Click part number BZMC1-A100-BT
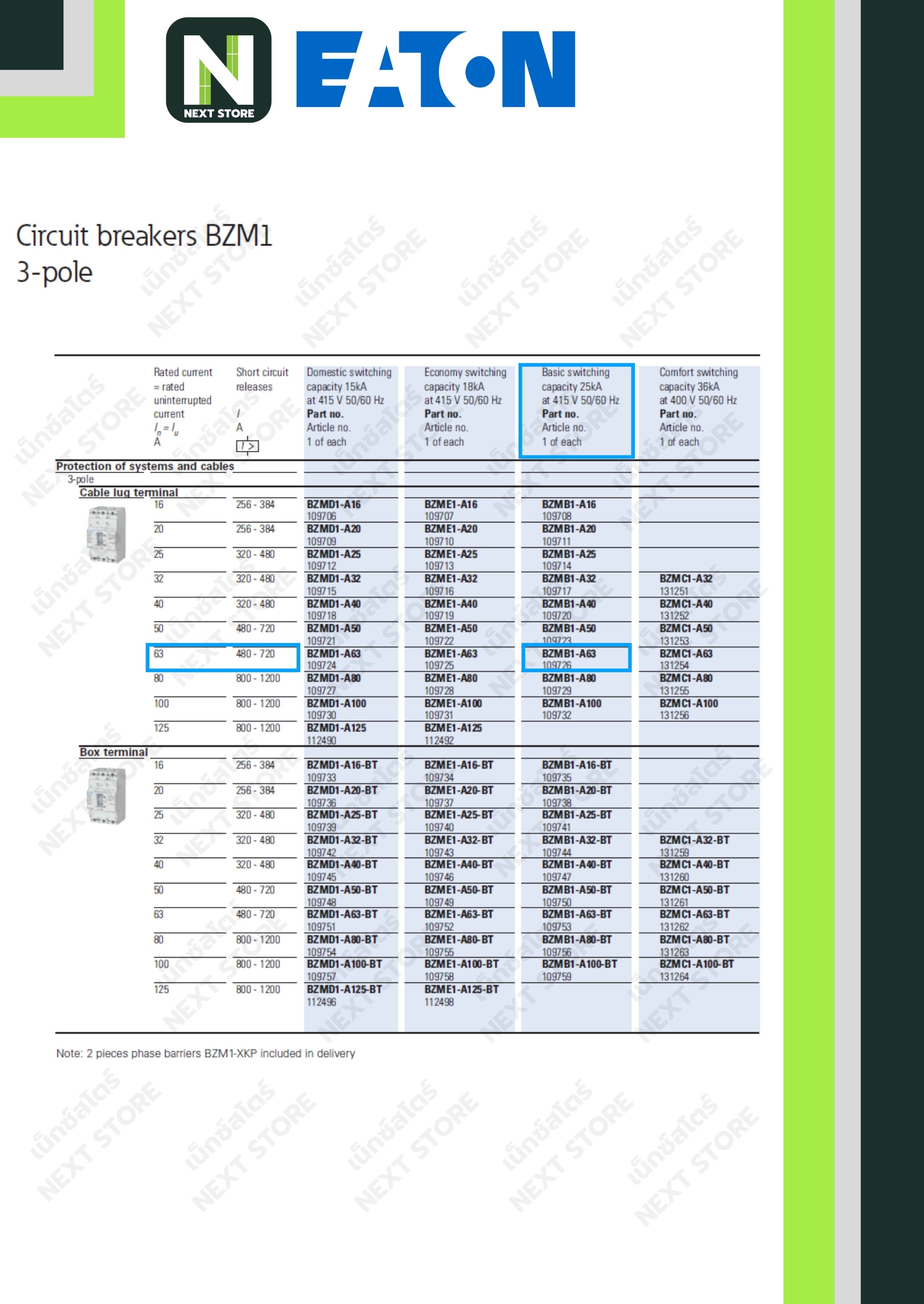This screenshot has height=1304, width=924. pos(696,964)
